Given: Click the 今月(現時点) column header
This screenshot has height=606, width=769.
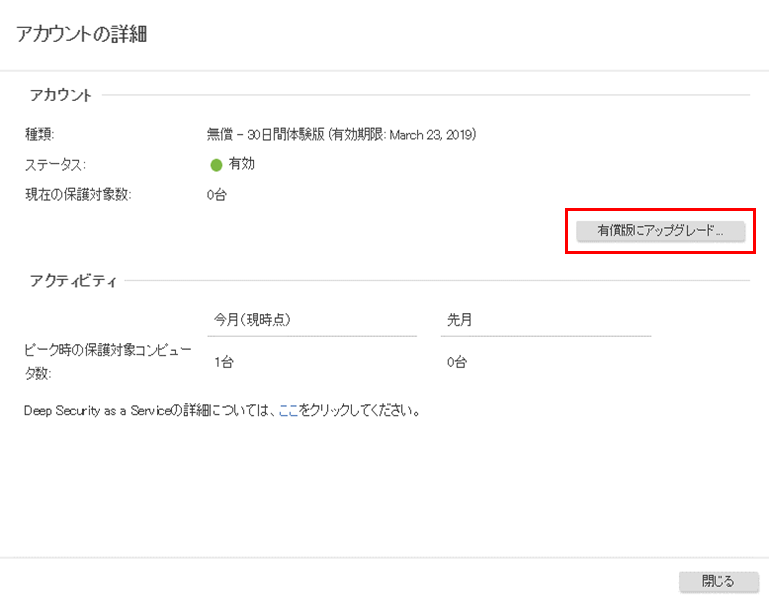Looking at the screenshot, I should (252, 319).
